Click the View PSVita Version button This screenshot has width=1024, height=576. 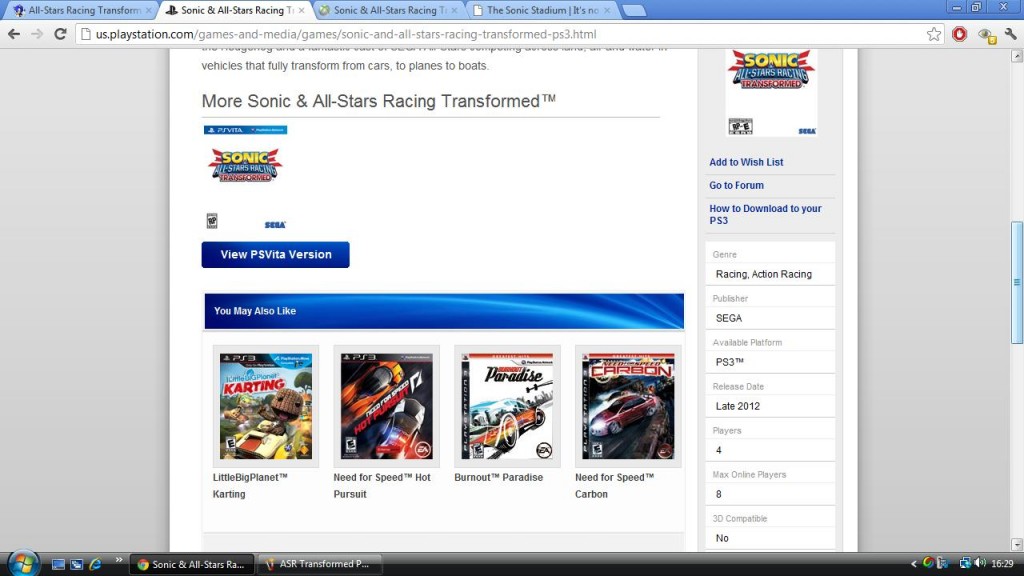(276, 255)
